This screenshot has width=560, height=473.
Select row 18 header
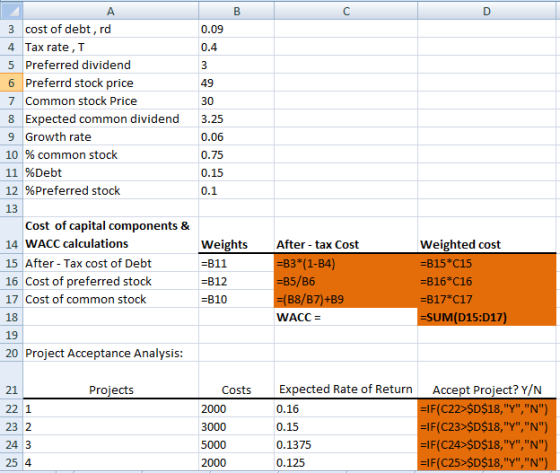point(11,317)
